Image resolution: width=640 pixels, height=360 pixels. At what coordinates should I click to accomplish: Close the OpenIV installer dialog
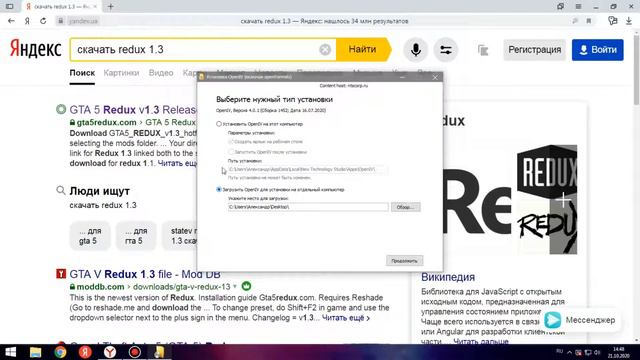(x=435, y=77)
